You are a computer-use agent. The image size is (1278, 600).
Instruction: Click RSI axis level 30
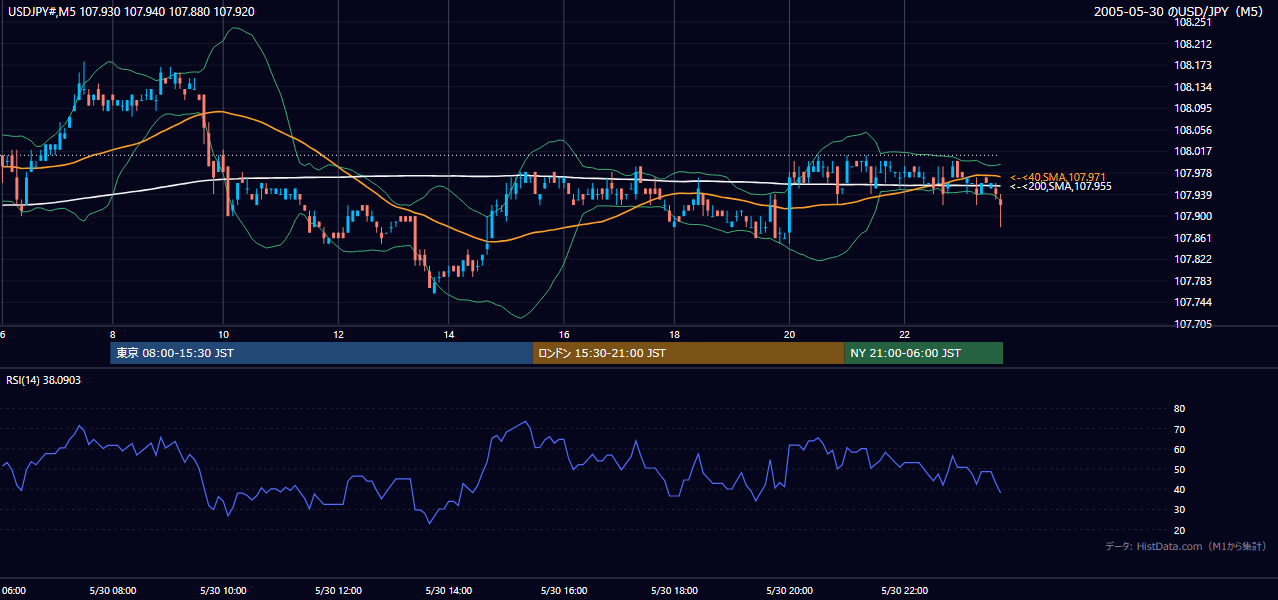(x=1180, y=510)
